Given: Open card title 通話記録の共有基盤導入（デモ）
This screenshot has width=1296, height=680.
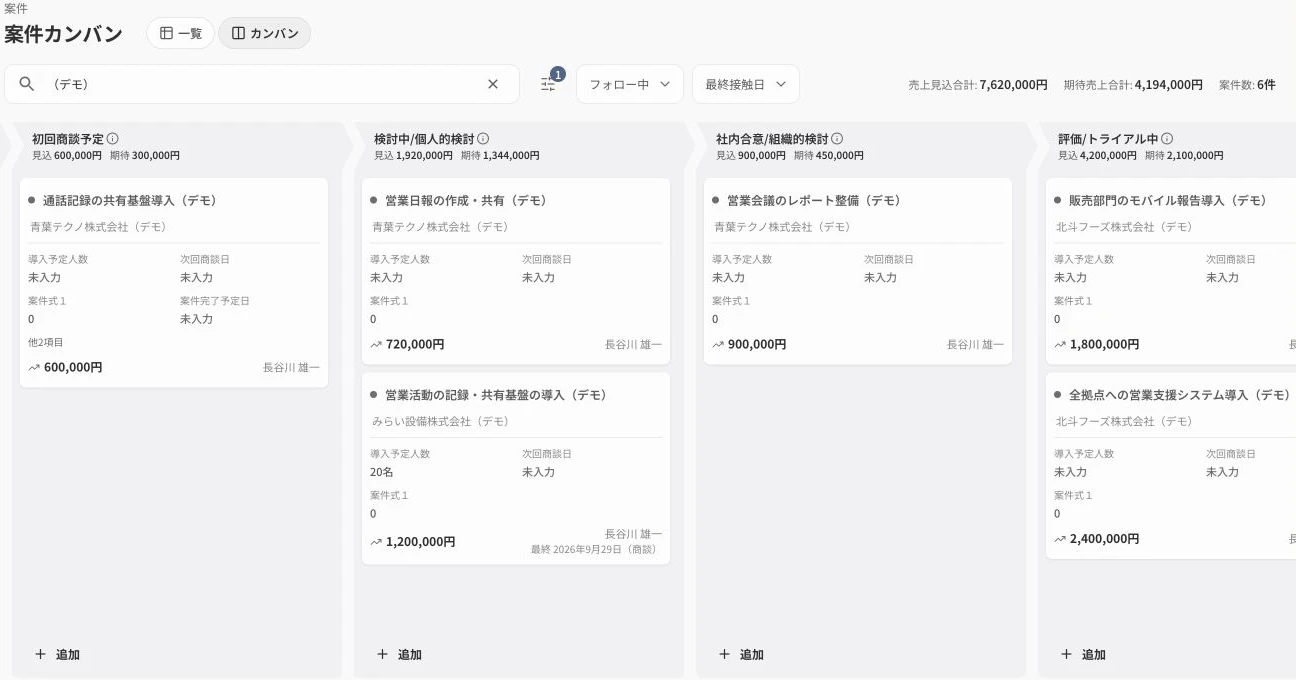Looking at the screenshot, I should click(130, 200).
